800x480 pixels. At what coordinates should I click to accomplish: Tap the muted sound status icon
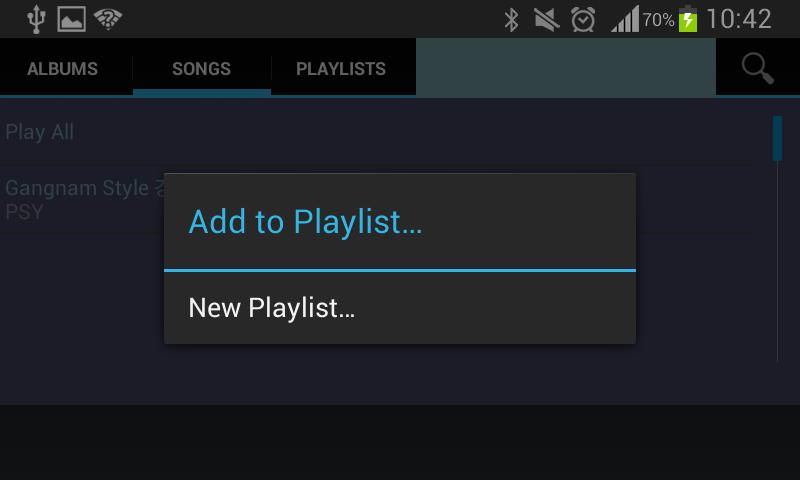point(546,20)
